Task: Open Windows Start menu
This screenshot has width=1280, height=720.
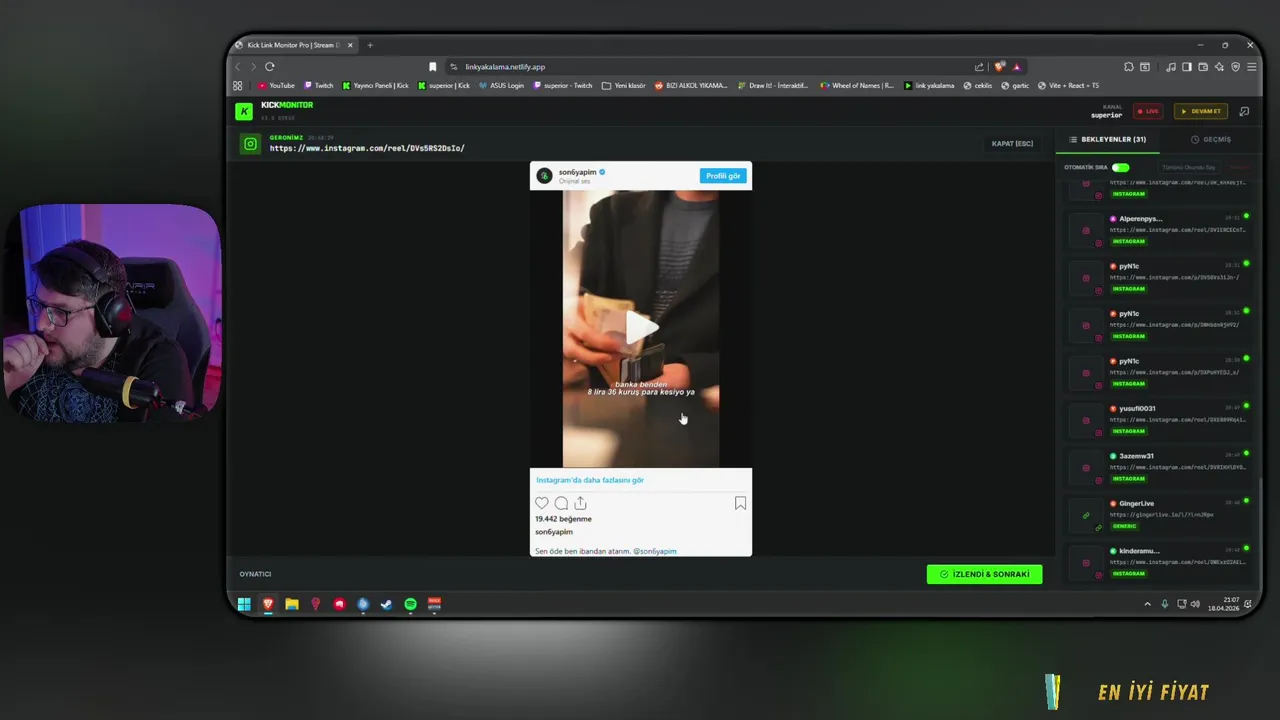Action: pyautogui.click(x=244, y=604)
